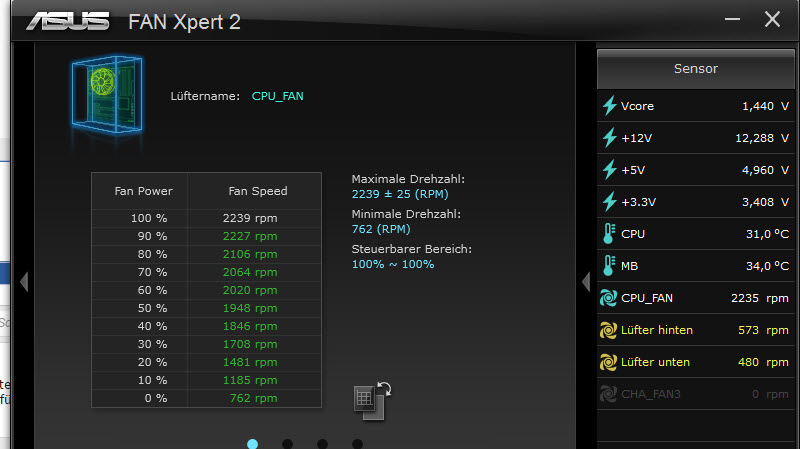Click the CPU_FAN fan name label
The image size is (800, 449).
pos(278,96)
